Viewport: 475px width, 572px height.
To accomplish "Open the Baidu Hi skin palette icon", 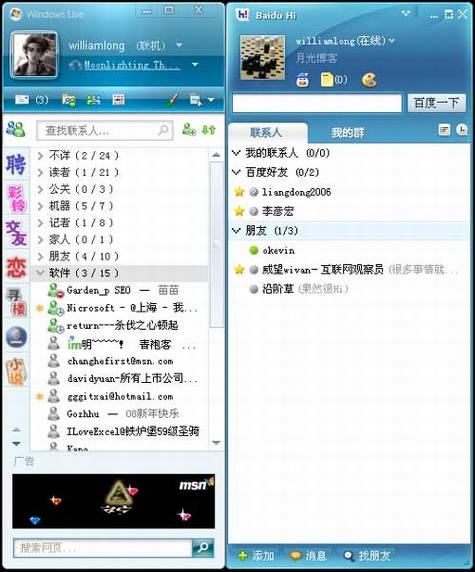I will pos(369,80).
